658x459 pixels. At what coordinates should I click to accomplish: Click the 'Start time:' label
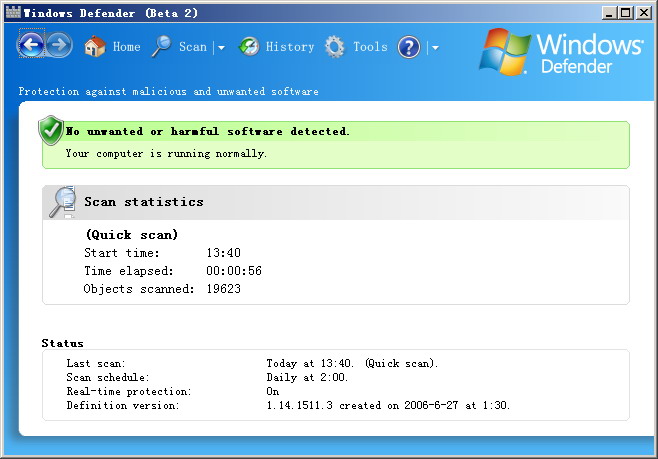point(122,253)
